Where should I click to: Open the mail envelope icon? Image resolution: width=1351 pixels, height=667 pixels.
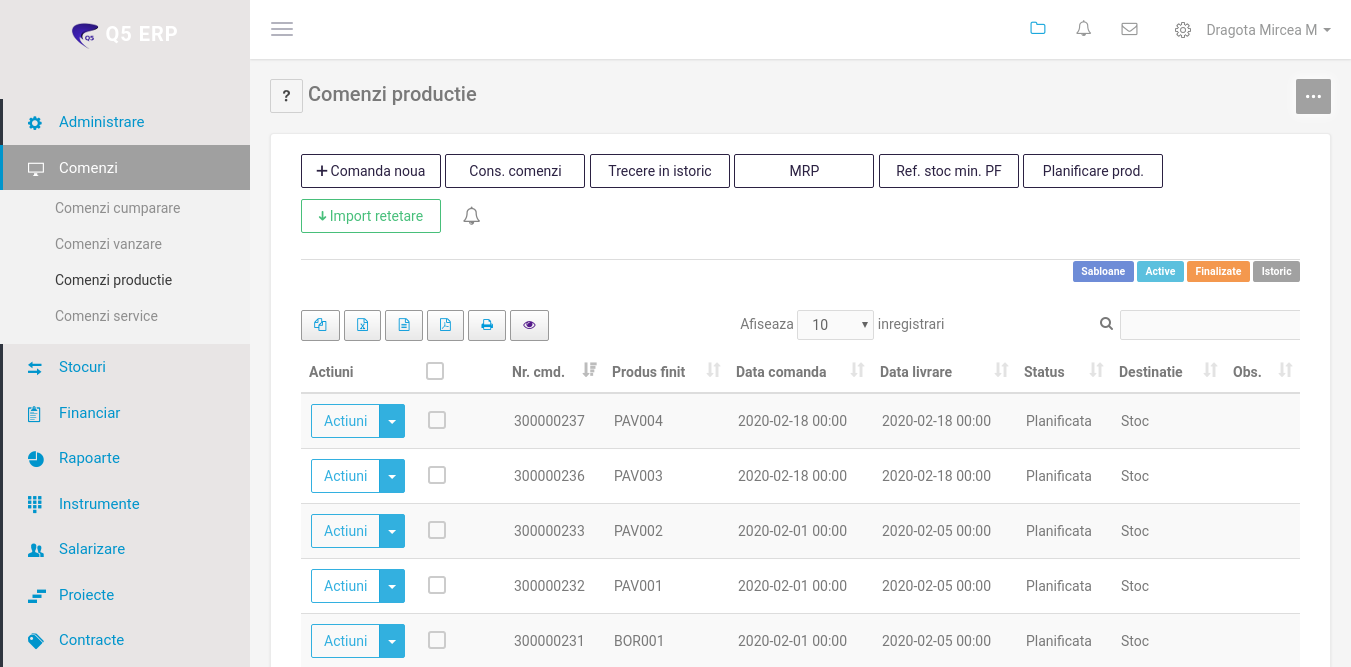click(x=1129, y=29)
